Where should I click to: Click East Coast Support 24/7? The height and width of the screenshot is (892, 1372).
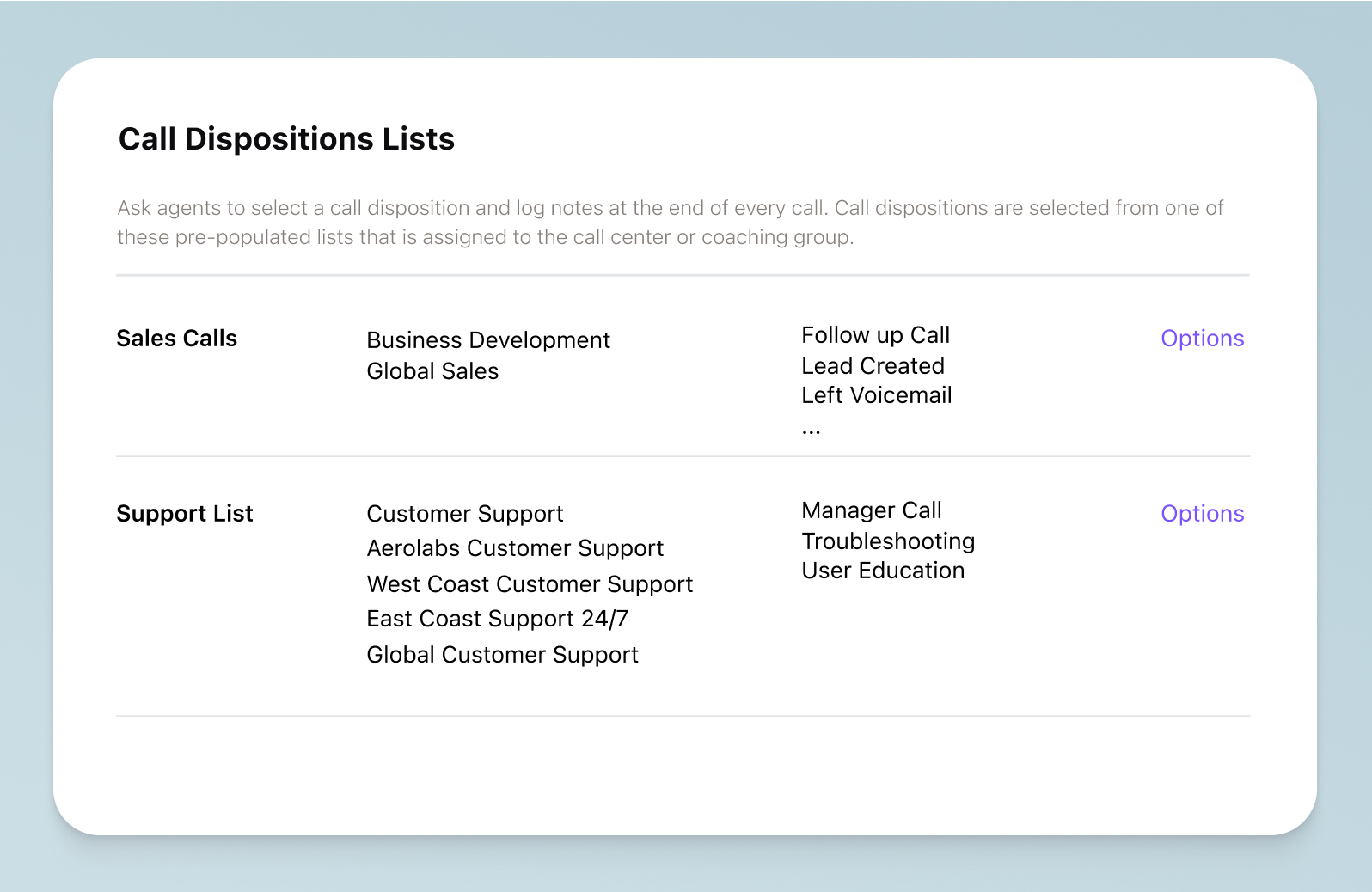[497, 618]
